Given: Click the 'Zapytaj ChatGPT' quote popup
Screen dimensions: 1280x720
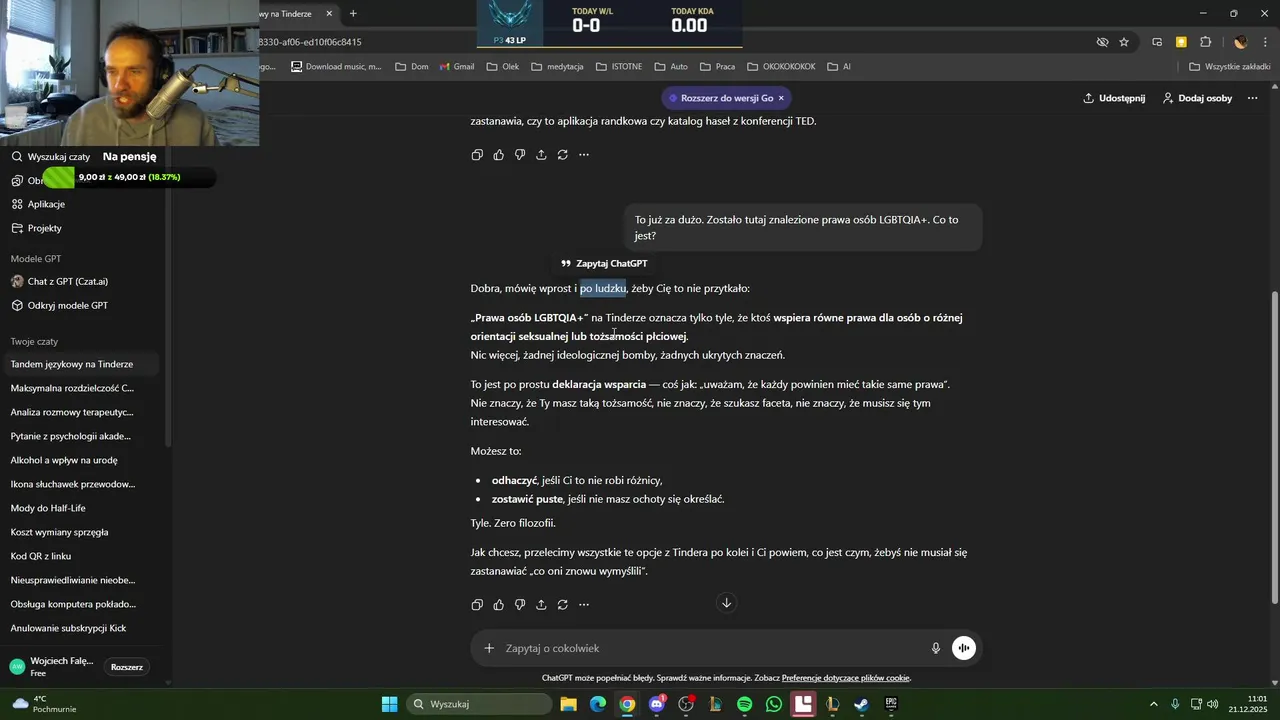Looking at the screenshot, I should pyautogui.click(x=604, y=264).
